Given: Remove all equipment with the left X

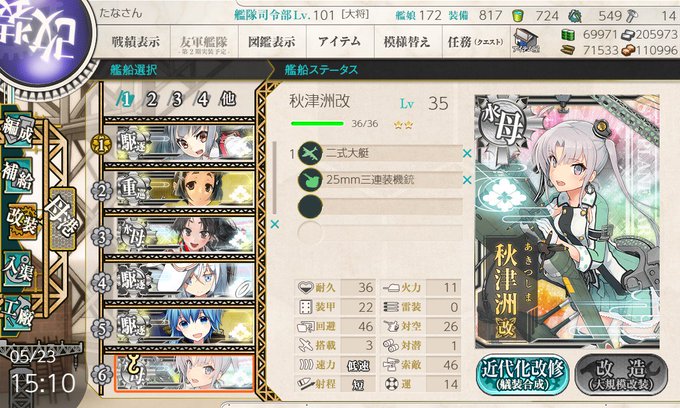Looking at the screenshot, I should (x=275, y=225).
